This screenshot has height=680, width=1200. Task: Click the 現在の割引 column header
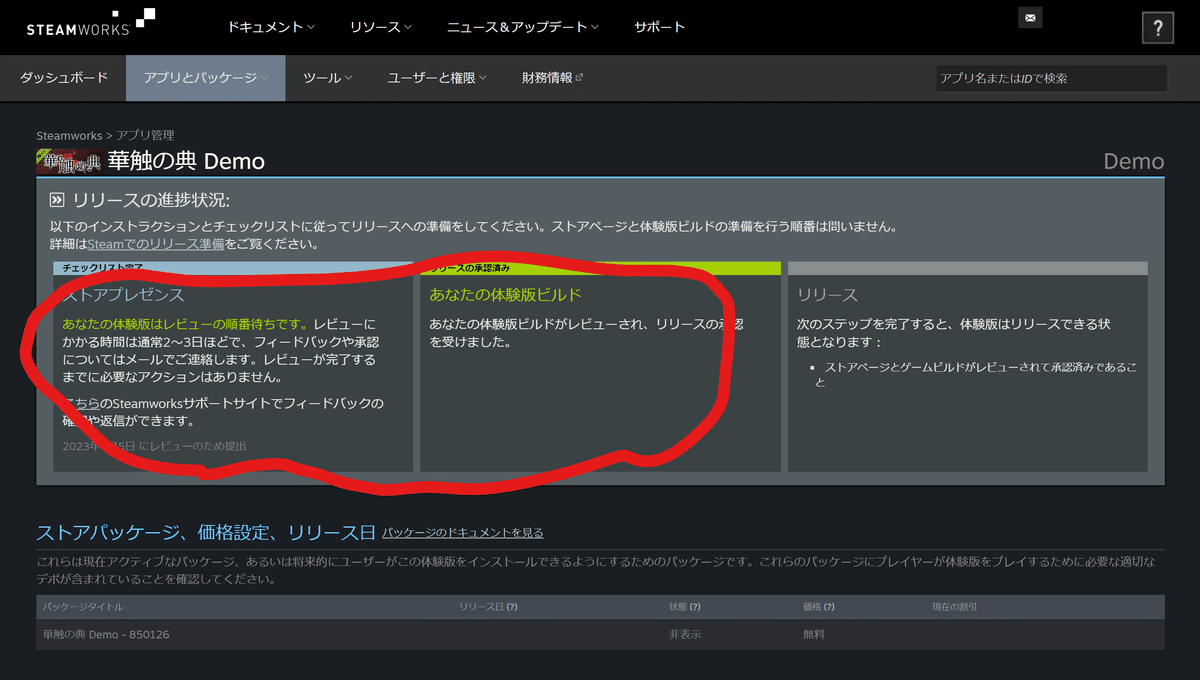pyautogui.click(x=954, y=607)
